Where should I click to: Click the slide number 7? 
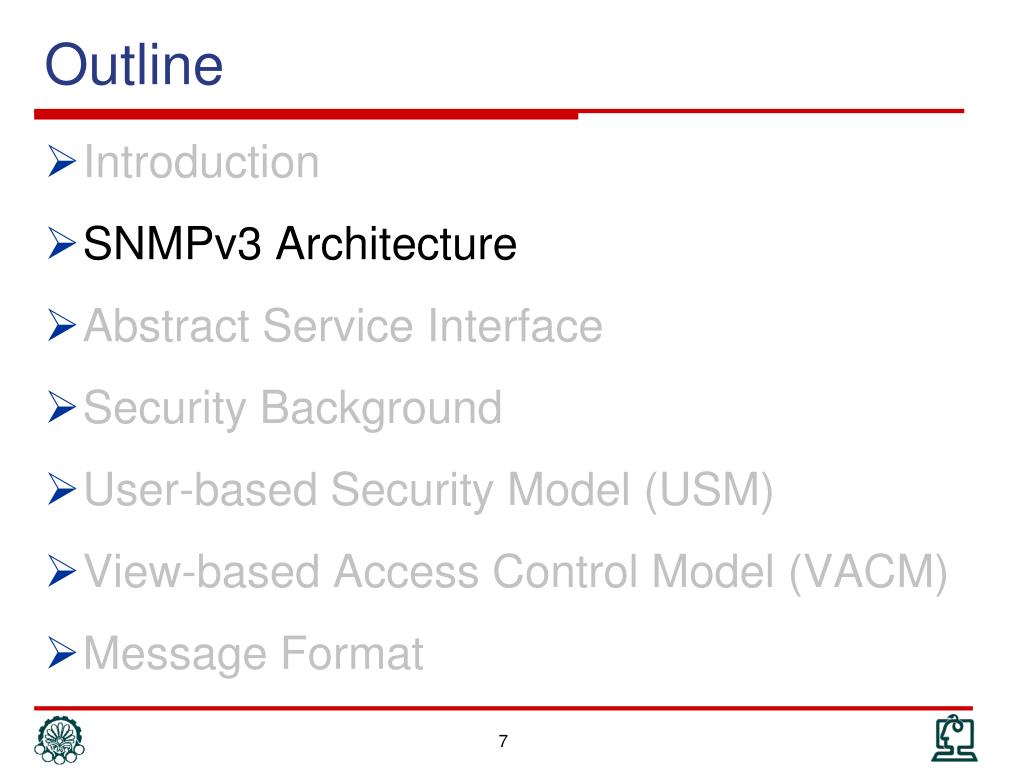(503, 741)
